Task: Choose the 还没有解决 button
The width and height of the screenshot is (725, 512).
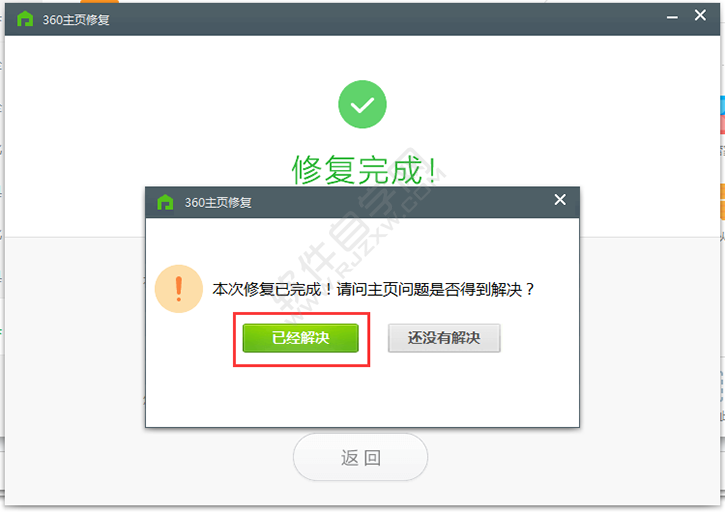Action: [x=444, y=338]
